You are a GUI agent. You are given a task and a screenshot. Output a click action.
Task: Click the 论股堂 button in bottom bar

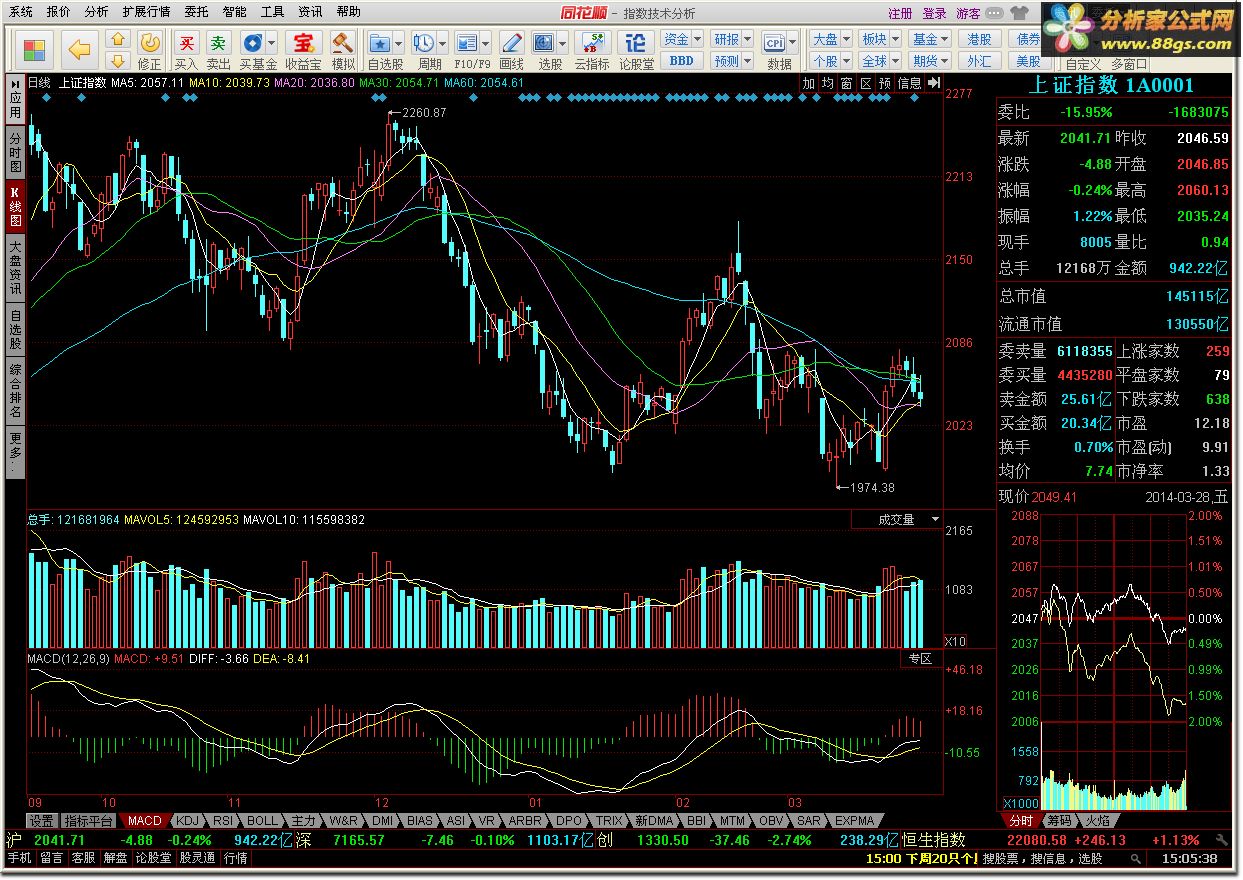(153, 858)
